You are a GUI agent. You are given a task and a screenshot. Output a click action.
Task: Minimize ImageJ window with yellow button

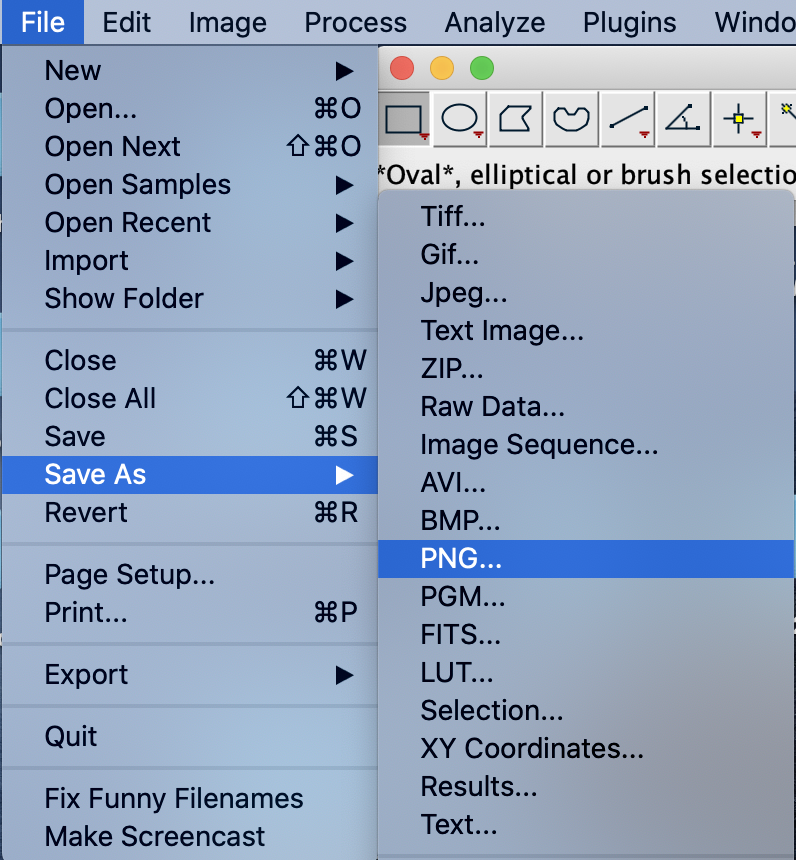click(442, 69)
